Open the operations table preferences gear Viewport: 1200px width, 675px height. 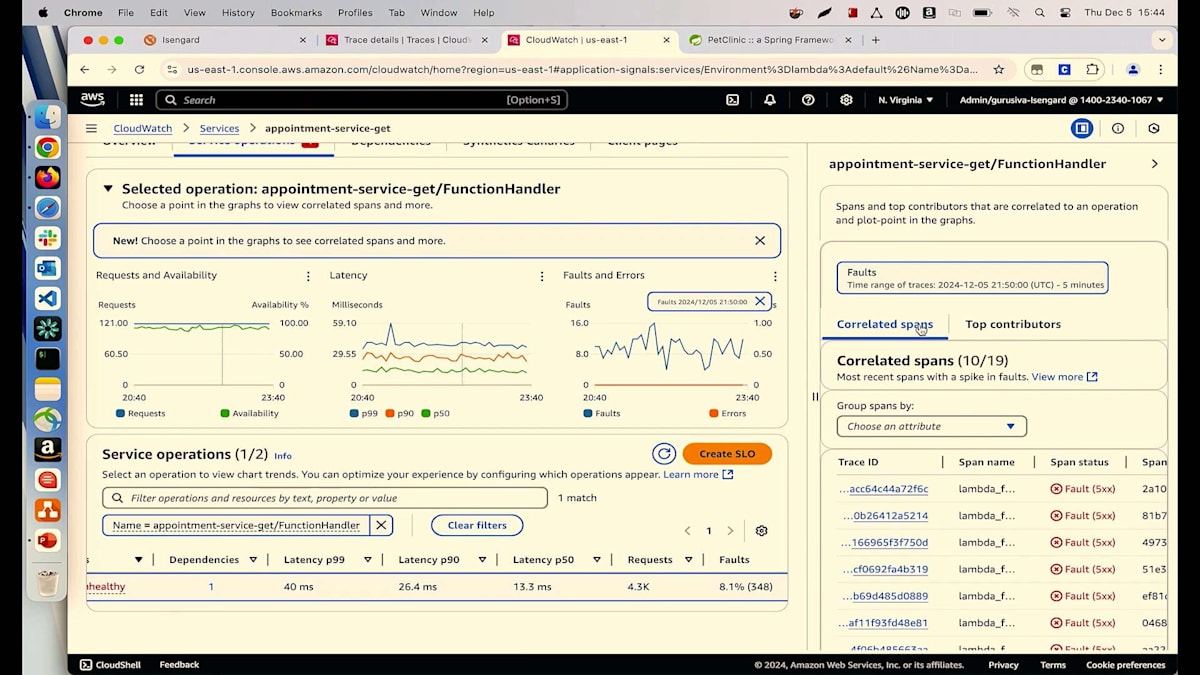click(x=762, y=531)
